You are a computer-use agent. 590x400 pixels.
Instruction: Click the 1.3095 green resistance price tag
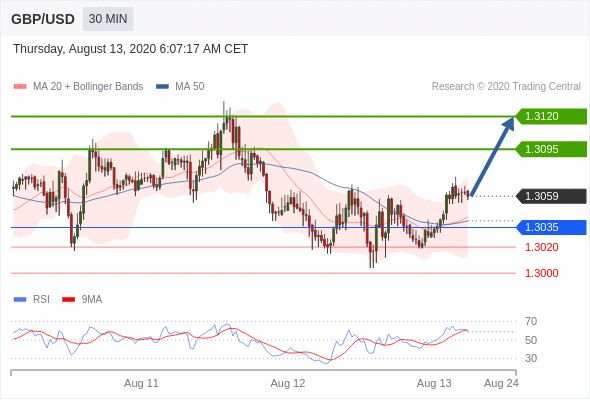tap(551, 149)
